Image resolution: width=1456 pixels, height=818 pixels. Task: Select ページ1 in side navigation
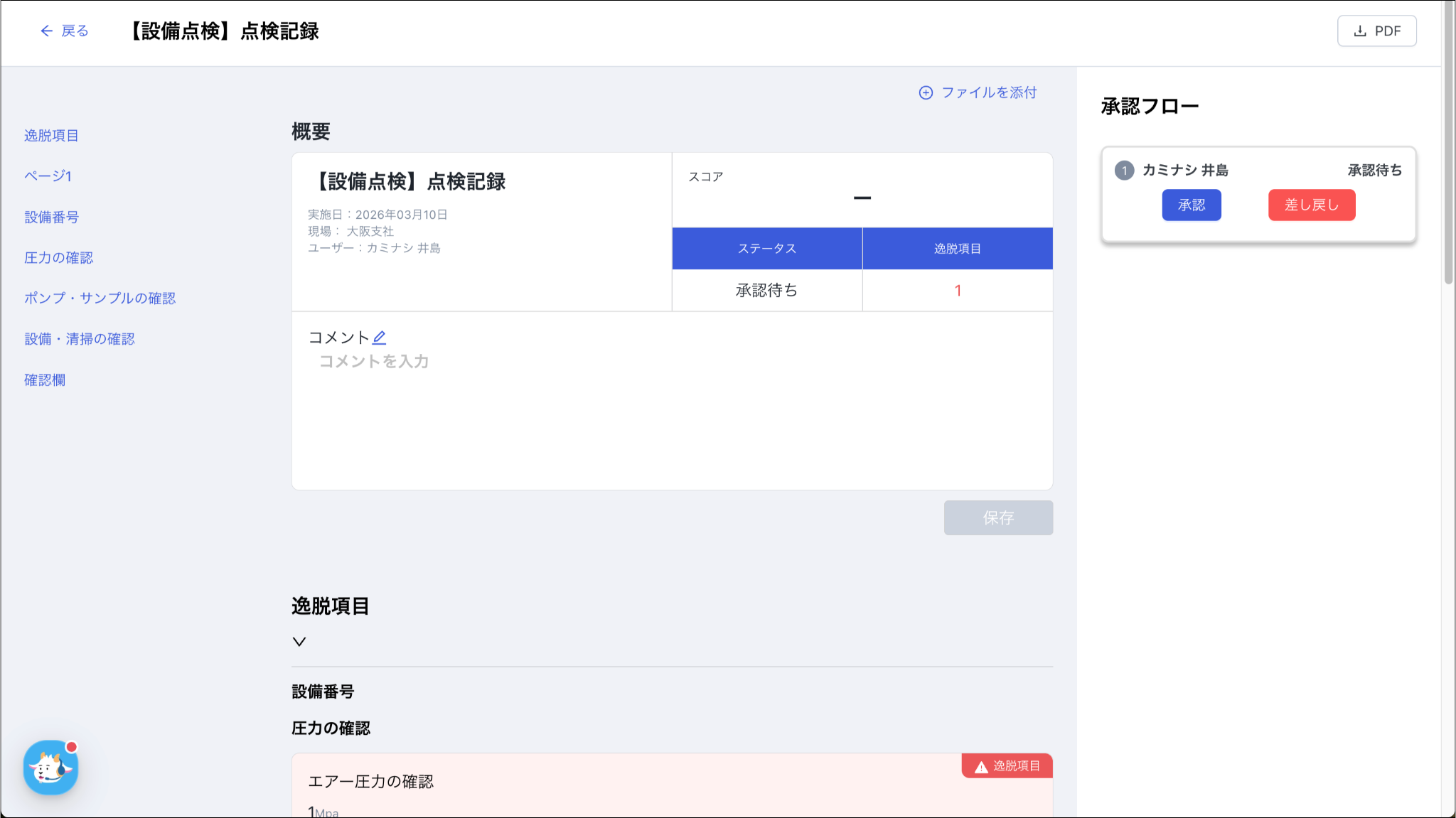pyautogui.click(x=48, y=176)
